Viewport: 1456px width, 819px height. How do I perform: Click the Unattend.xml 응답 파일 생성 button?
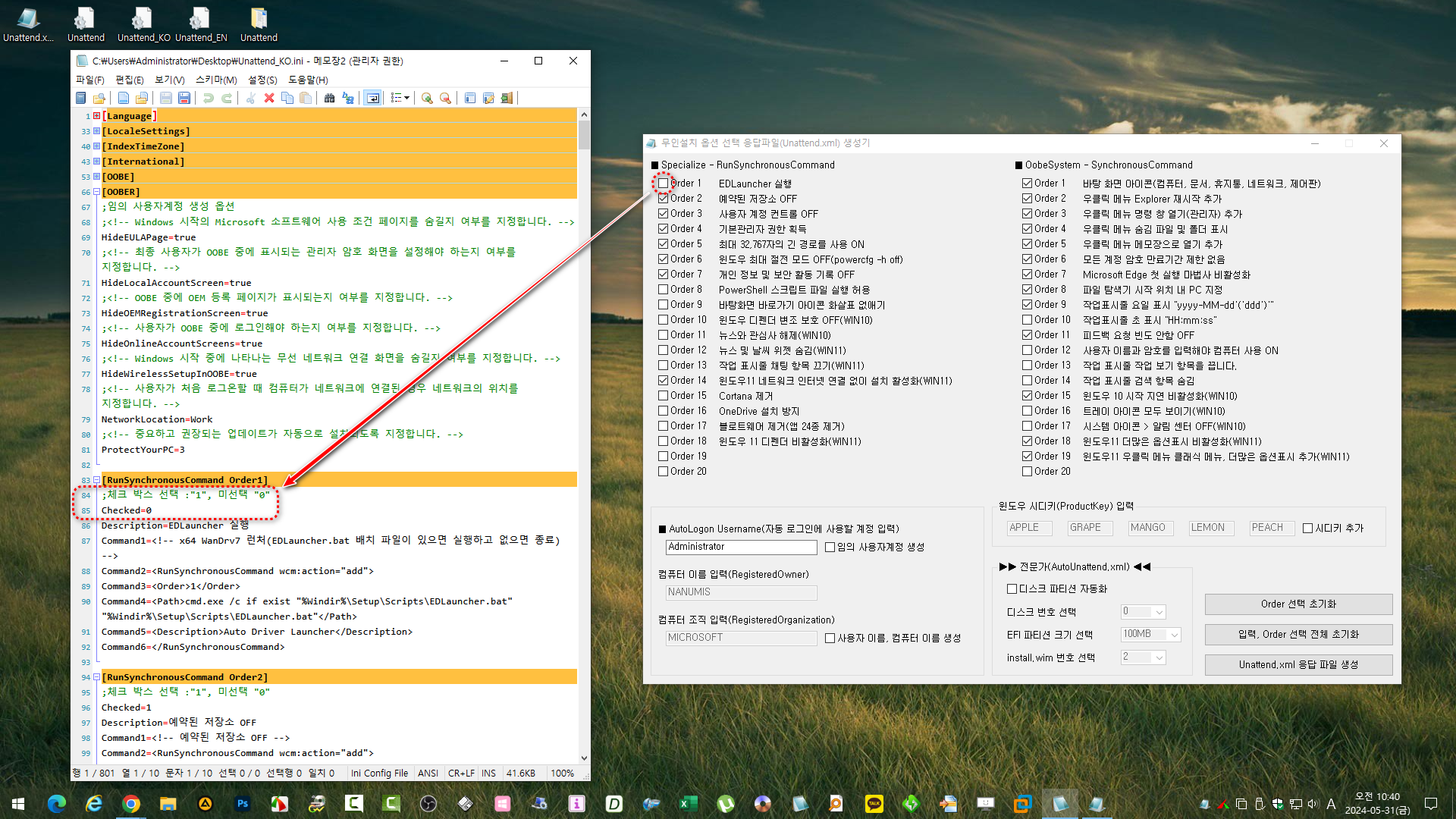1298,665
